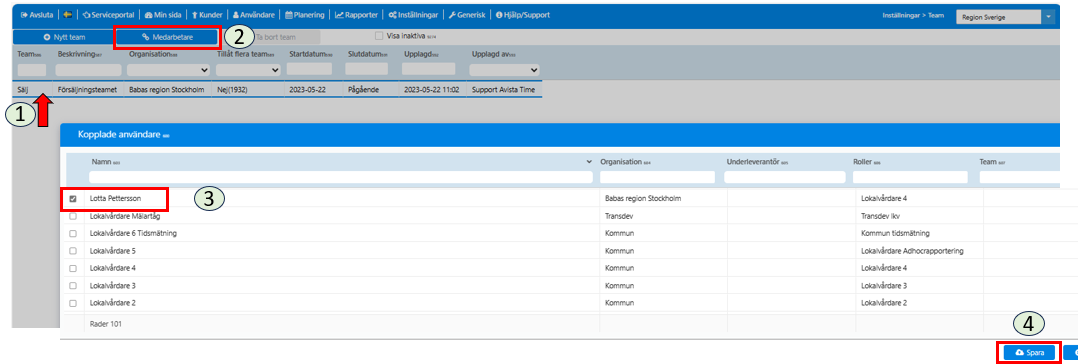Check the Lokalvårdare 3 checkbox
The width and height of the screenshot is (1078, 364).
click(73, 286)
